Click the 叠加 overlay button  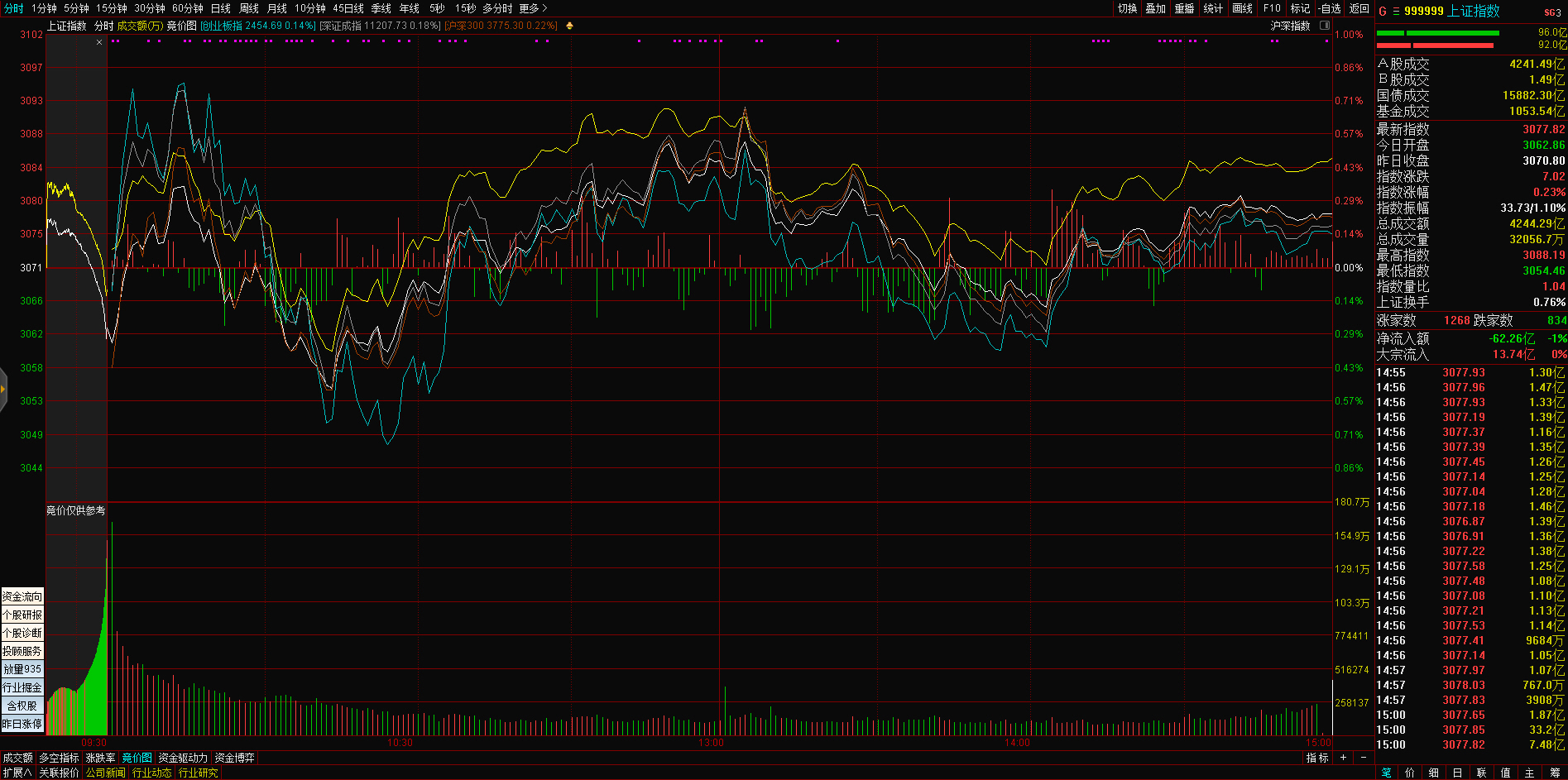tap(1155, 8)
